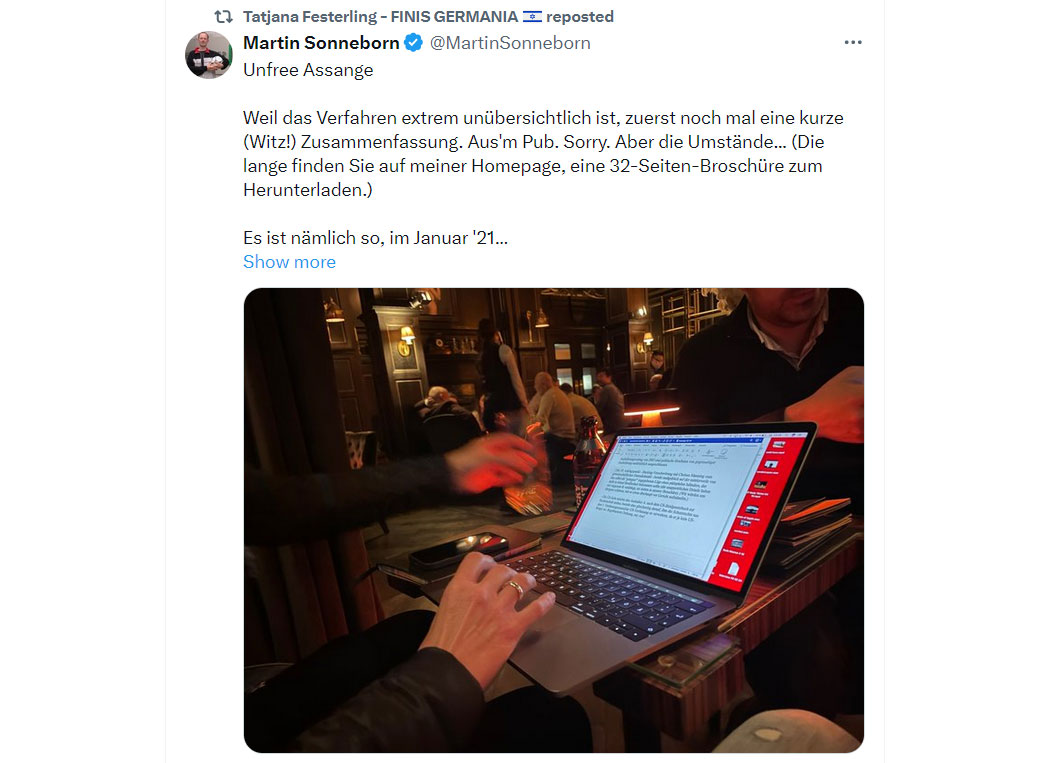The width and height of the screenshot is (1050, 763).
Task: Click the Martin Sonneborn display name
Action: tap(321, 43)
